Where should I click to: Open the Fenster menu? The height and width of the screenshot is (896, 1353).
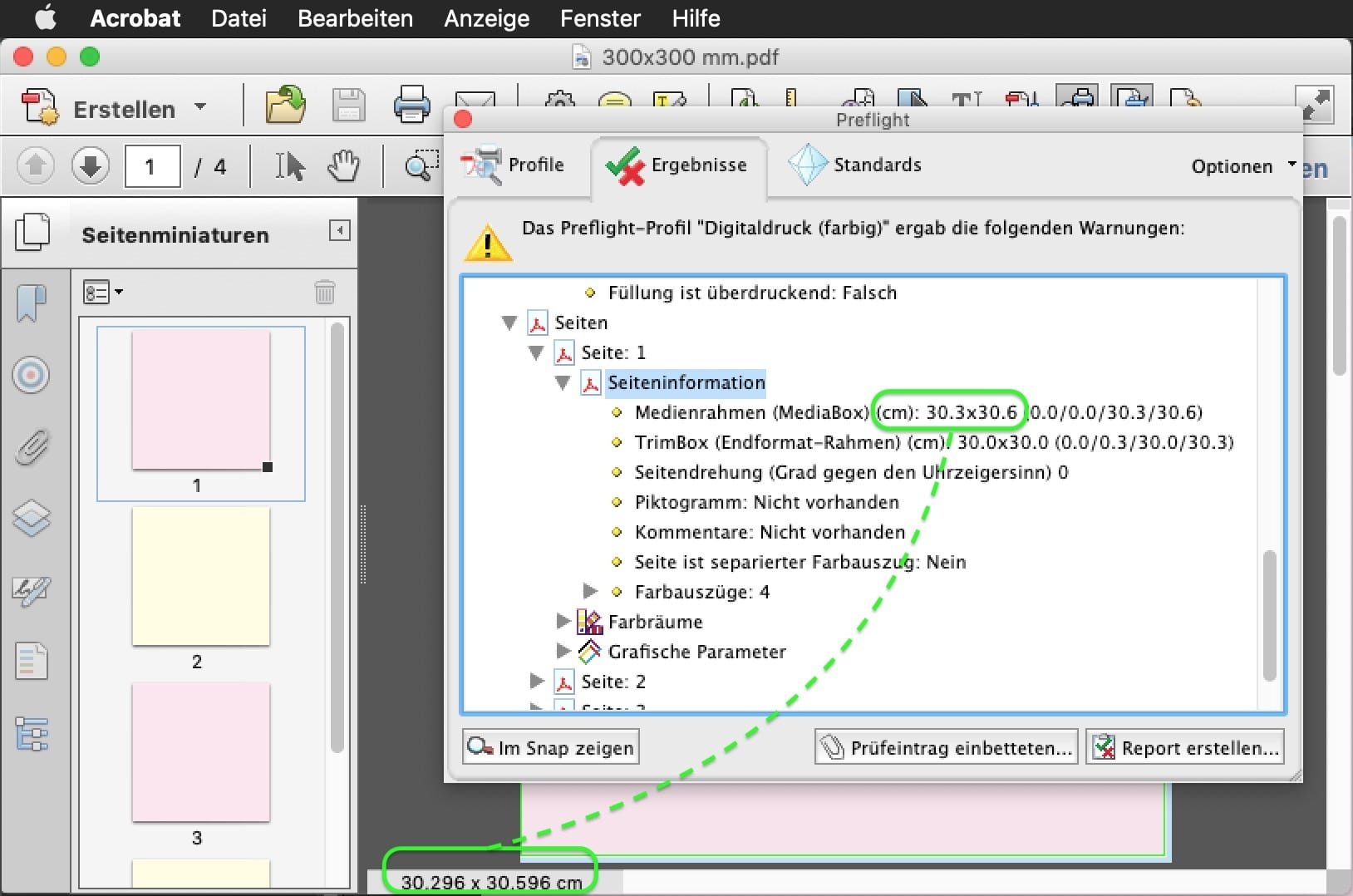point(600,18)
